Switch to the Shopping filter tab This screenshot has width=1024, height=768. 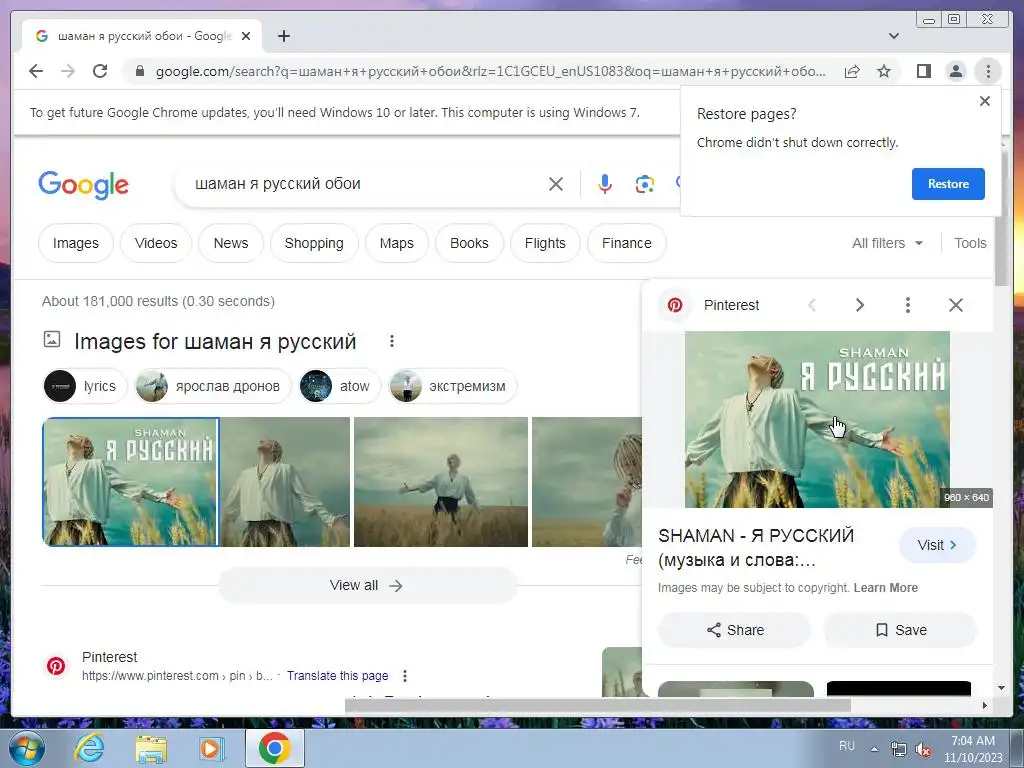tap(314, 243)
